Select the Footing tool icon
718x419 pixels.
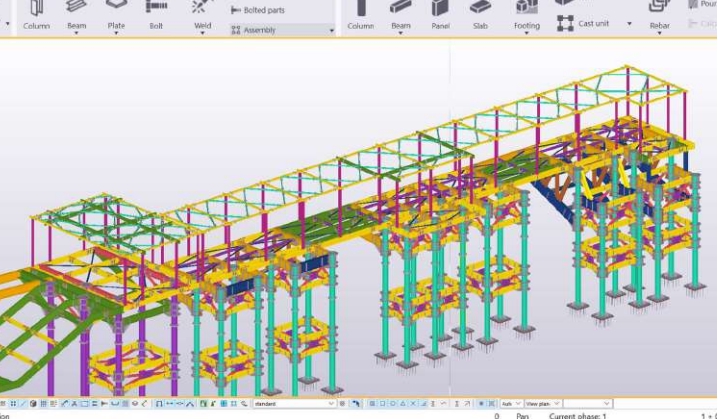527,6
